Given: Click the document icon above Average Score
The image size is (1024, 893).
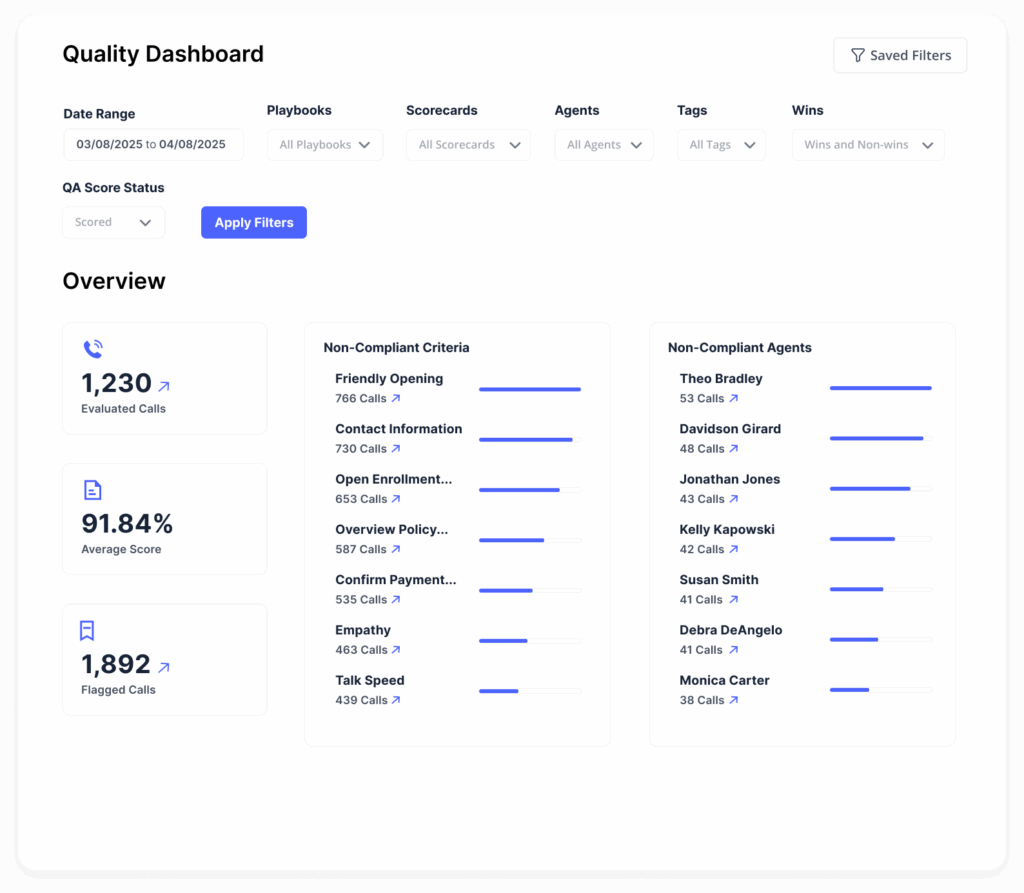Looking at the screenshot, I should [x=92, y=490].
